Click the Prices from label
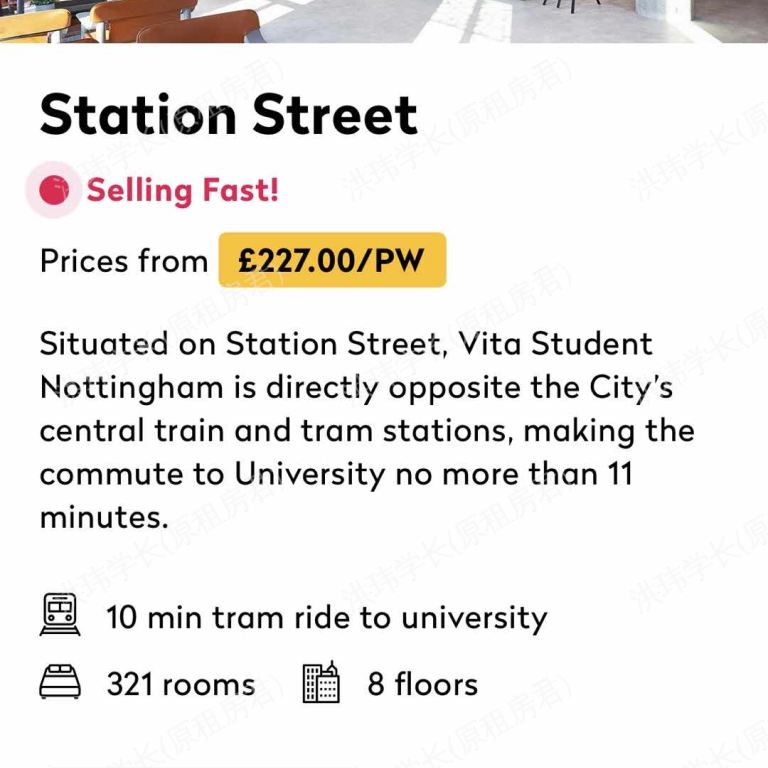This screenshot has width=768, height=768. click(124, 261)
